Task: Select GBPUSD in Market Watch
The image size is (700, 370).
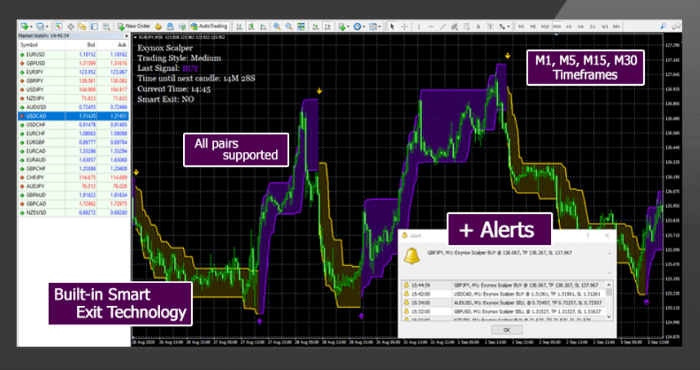Action: 73,63
